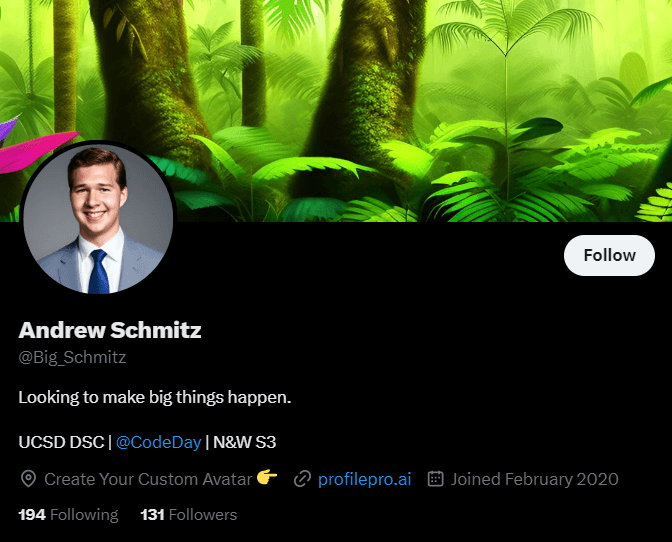Visit the profilepro.ai website link
The image size is (672, 542).
(x=364, y=479)
